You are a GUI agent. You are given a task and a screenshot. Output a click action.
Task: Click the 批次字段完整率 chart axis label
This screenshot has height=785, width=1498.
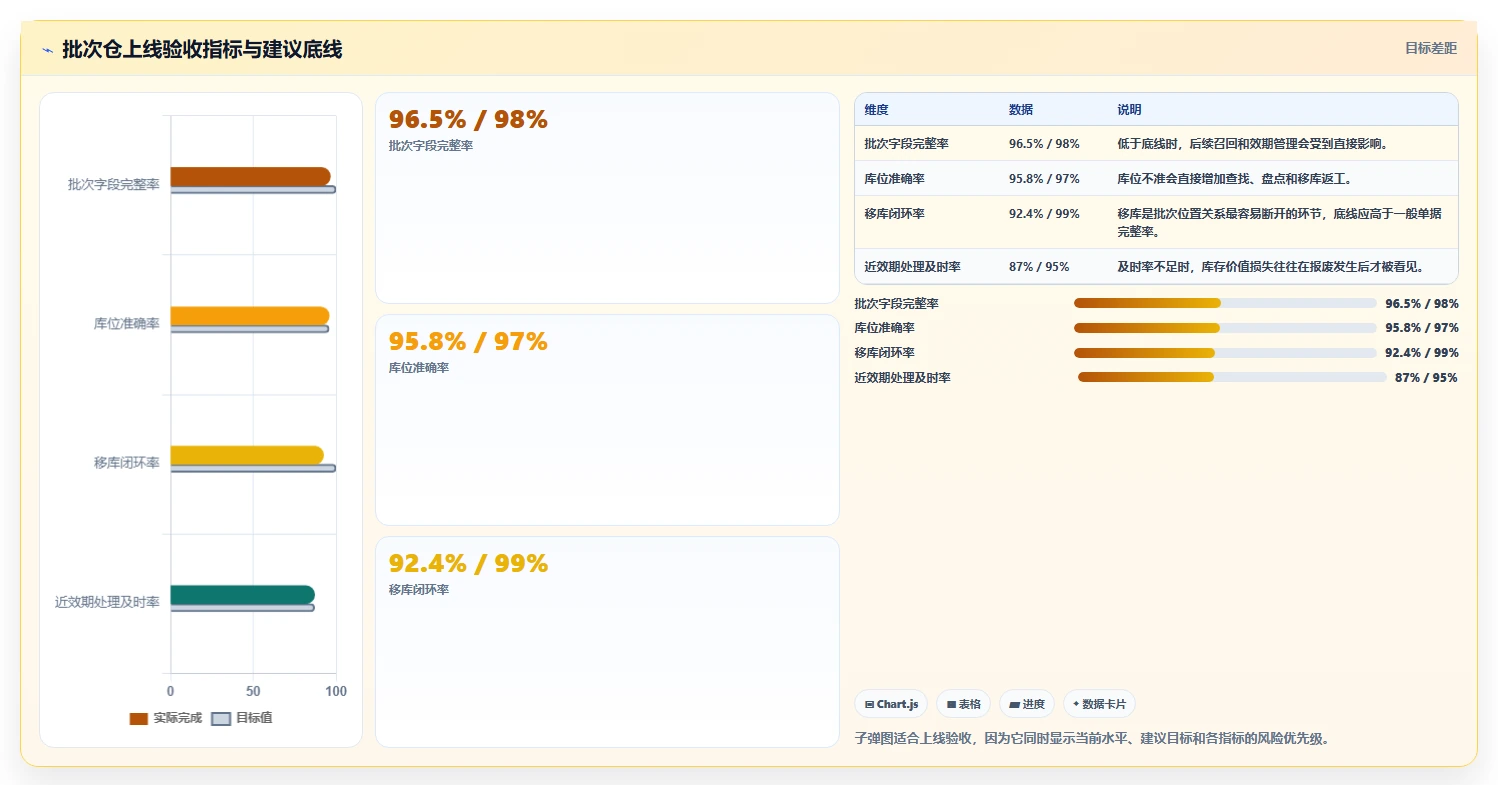[x=113, y=185]
